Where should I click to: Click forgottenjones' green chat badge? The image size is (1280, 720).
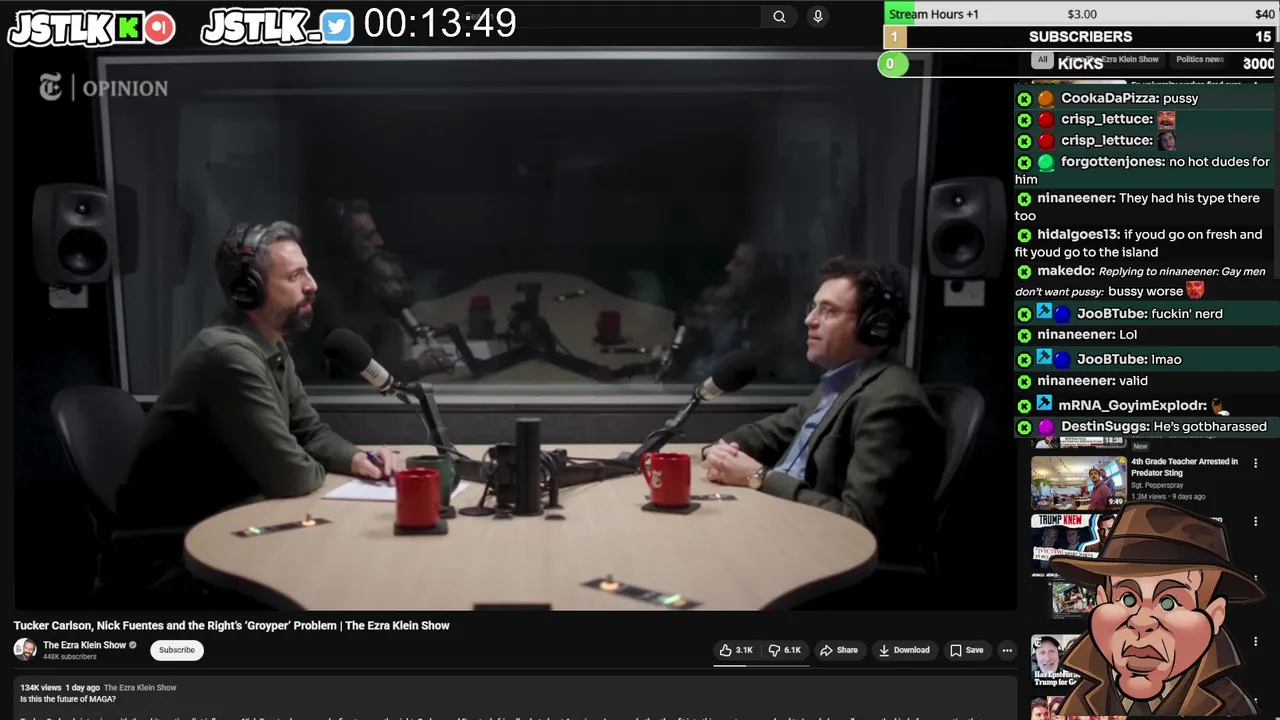coord(1045,162)
